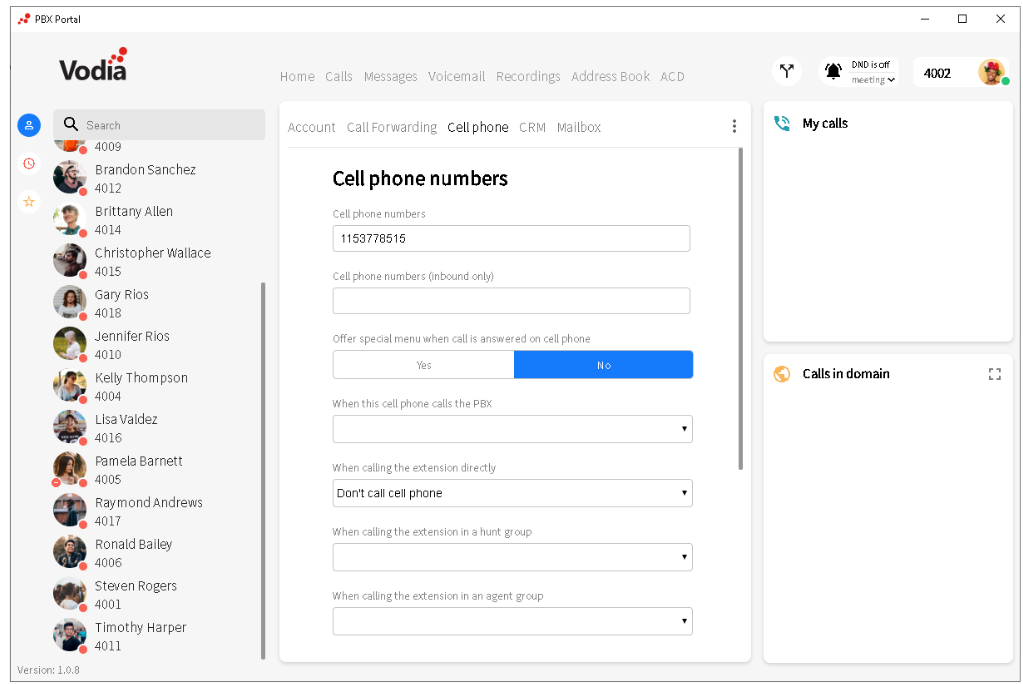Open Christopher Wallace's avatar
Image resolution: width=1023 pixels, height=684 pixels.
coord(69,260)
